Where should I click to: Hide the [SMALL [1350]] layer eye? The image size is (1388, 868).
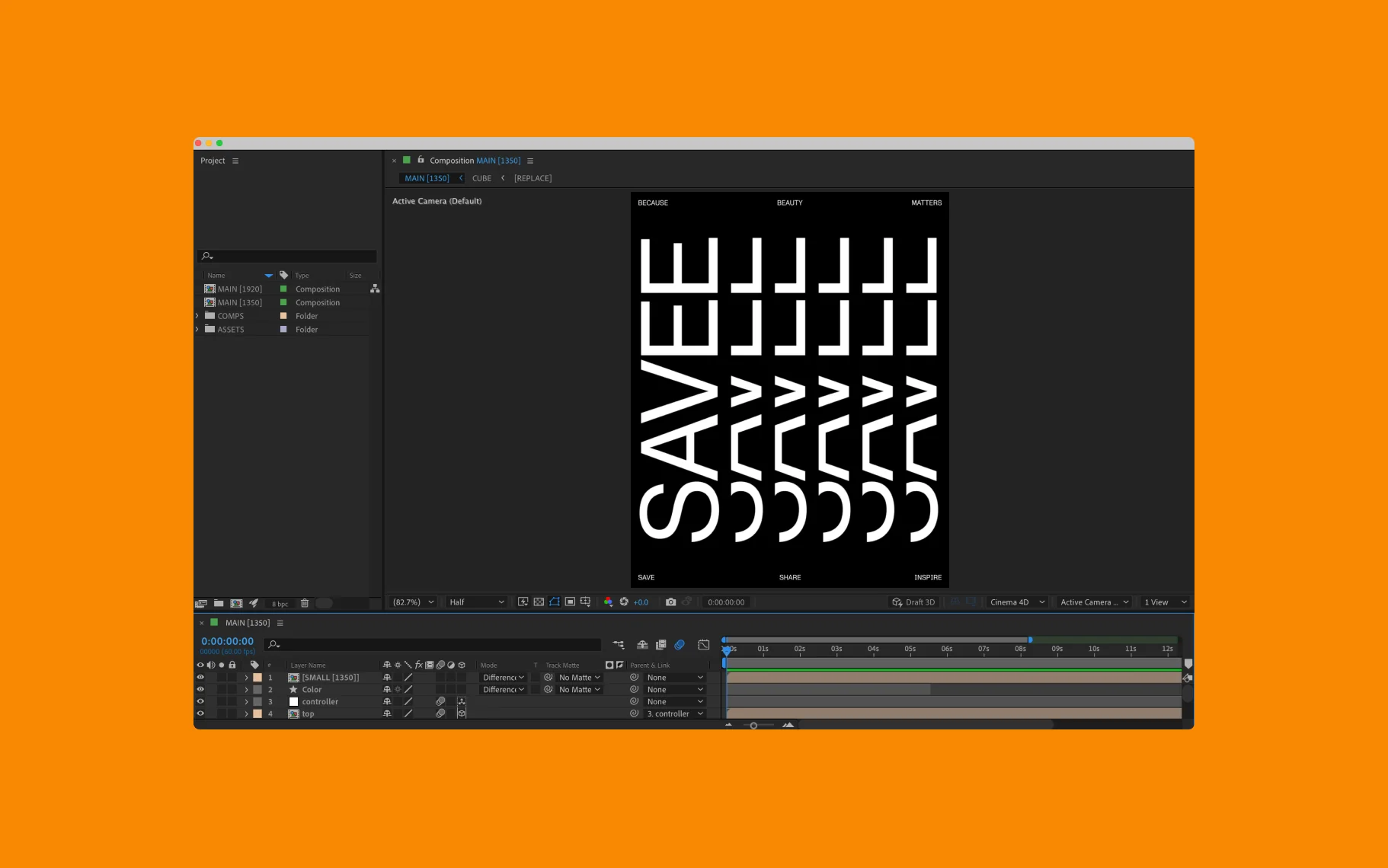(x=200, y=677)
